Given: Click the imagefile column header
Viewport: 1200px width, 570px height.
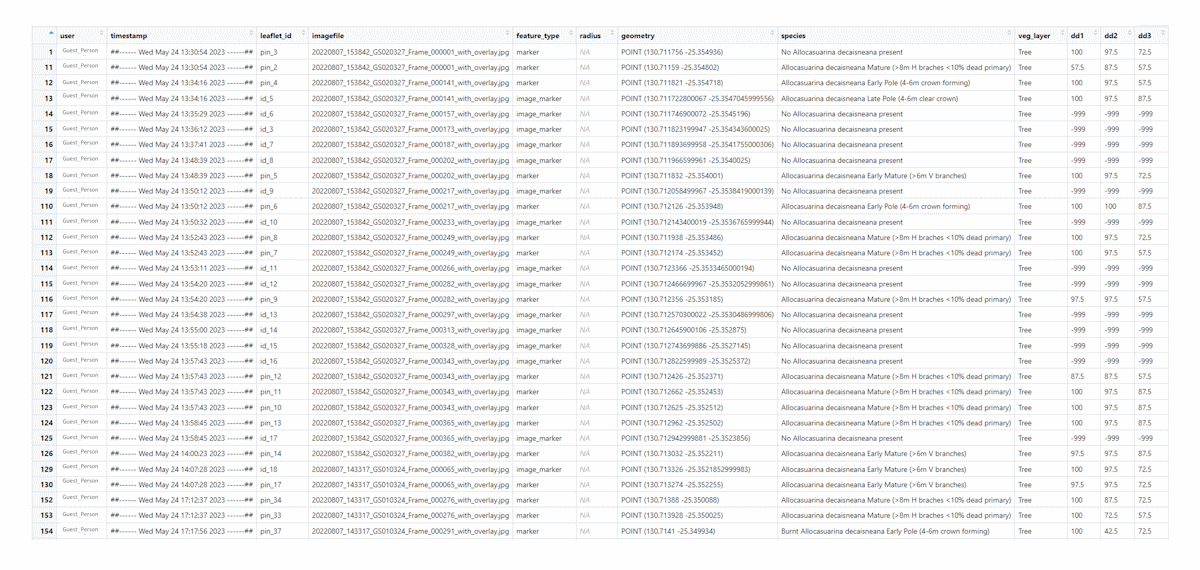Looking at the screenshot, I should click(329, 36).
